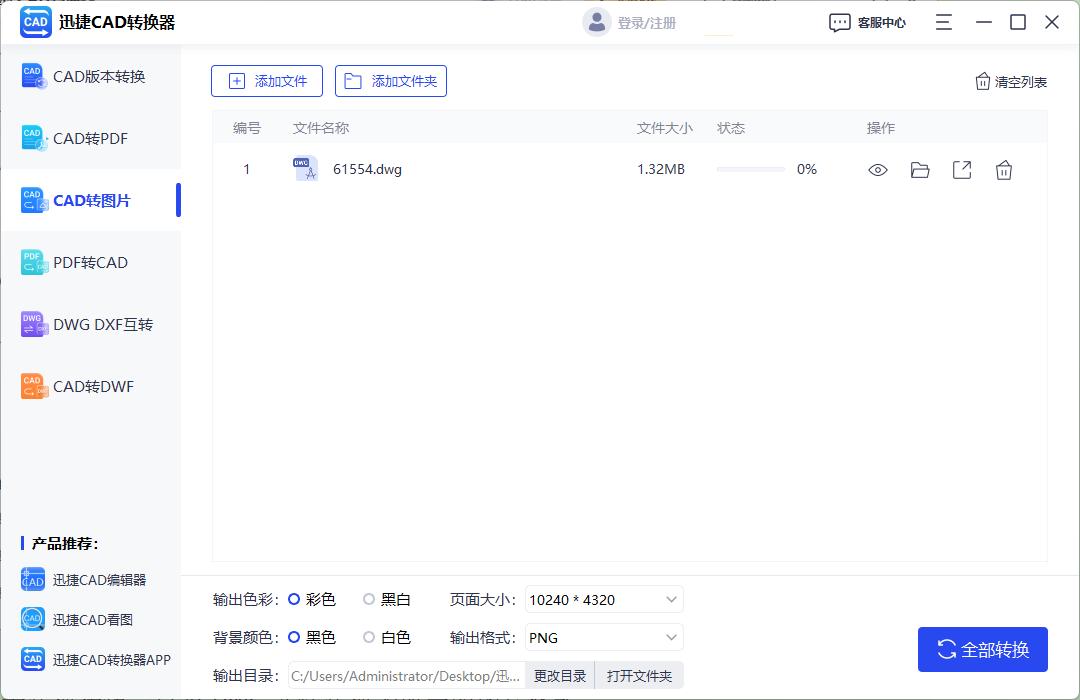Open the file location folder icon for 61554.dwg
The image size is (1080, 700).
pos(920,170)
